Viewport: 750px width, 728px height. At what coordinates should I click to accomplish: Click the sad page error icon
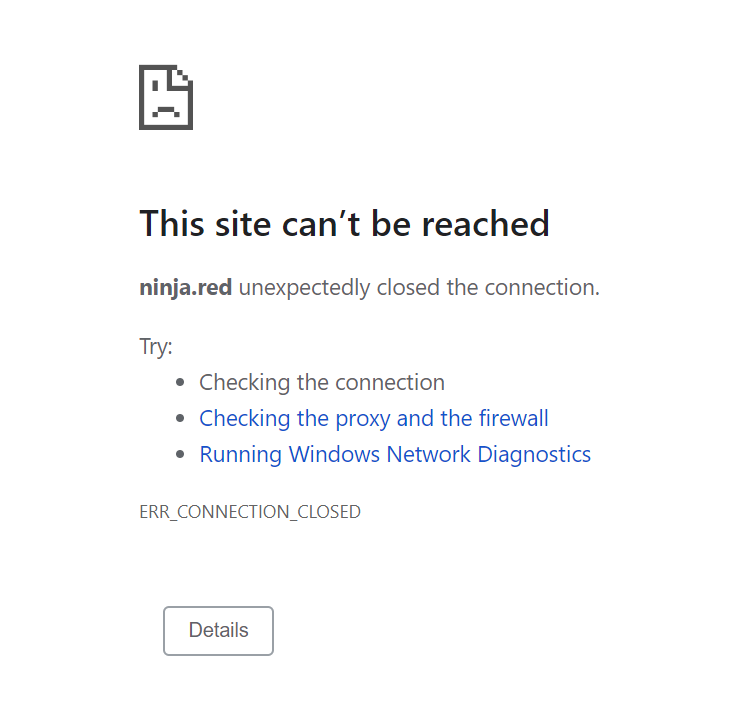165,97
